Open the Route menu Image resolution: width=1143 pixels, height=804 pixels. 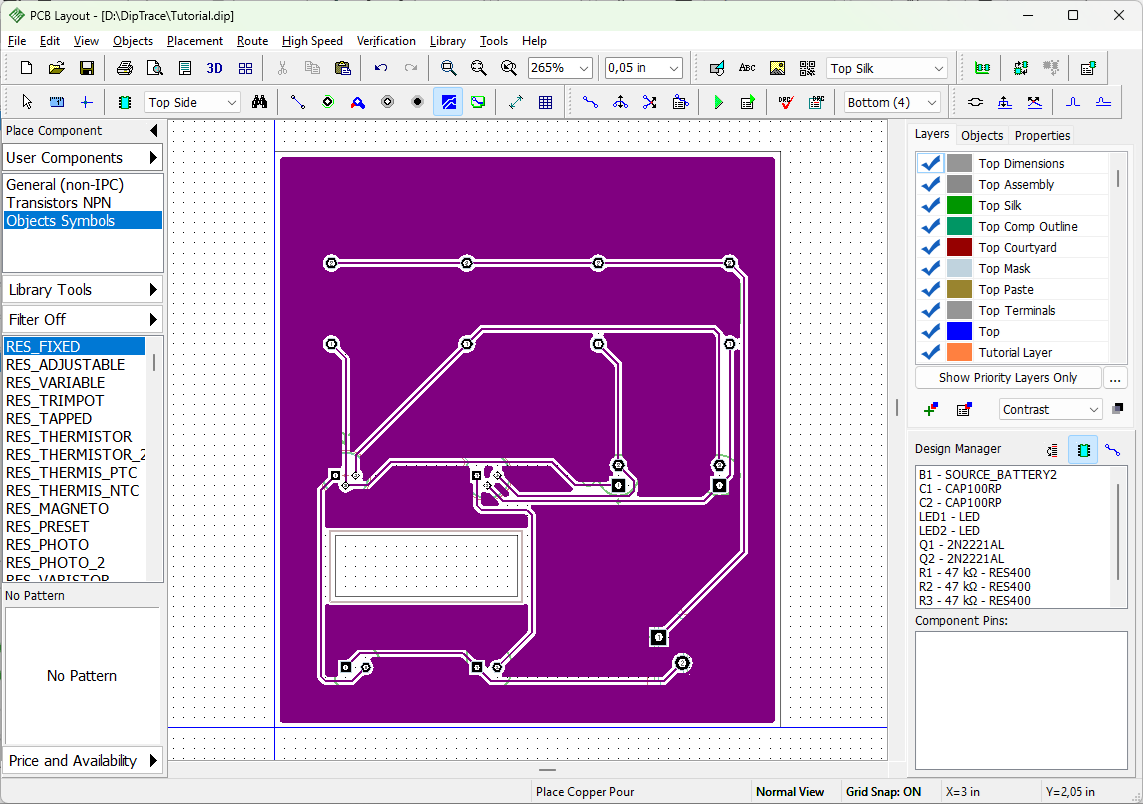252,41
